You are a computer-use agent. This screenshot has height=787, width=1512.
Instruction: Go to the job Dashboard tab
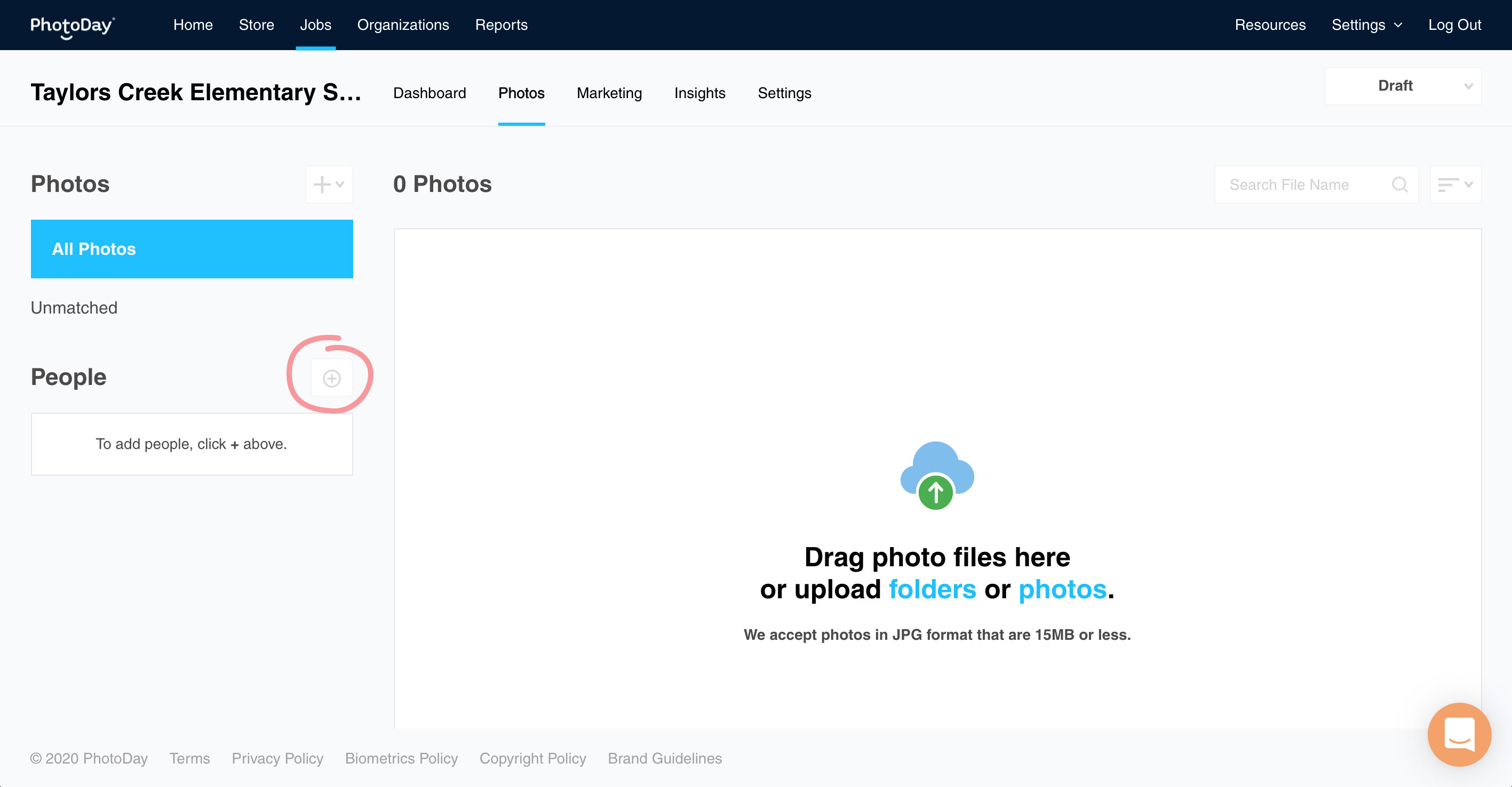coord(429,93)
